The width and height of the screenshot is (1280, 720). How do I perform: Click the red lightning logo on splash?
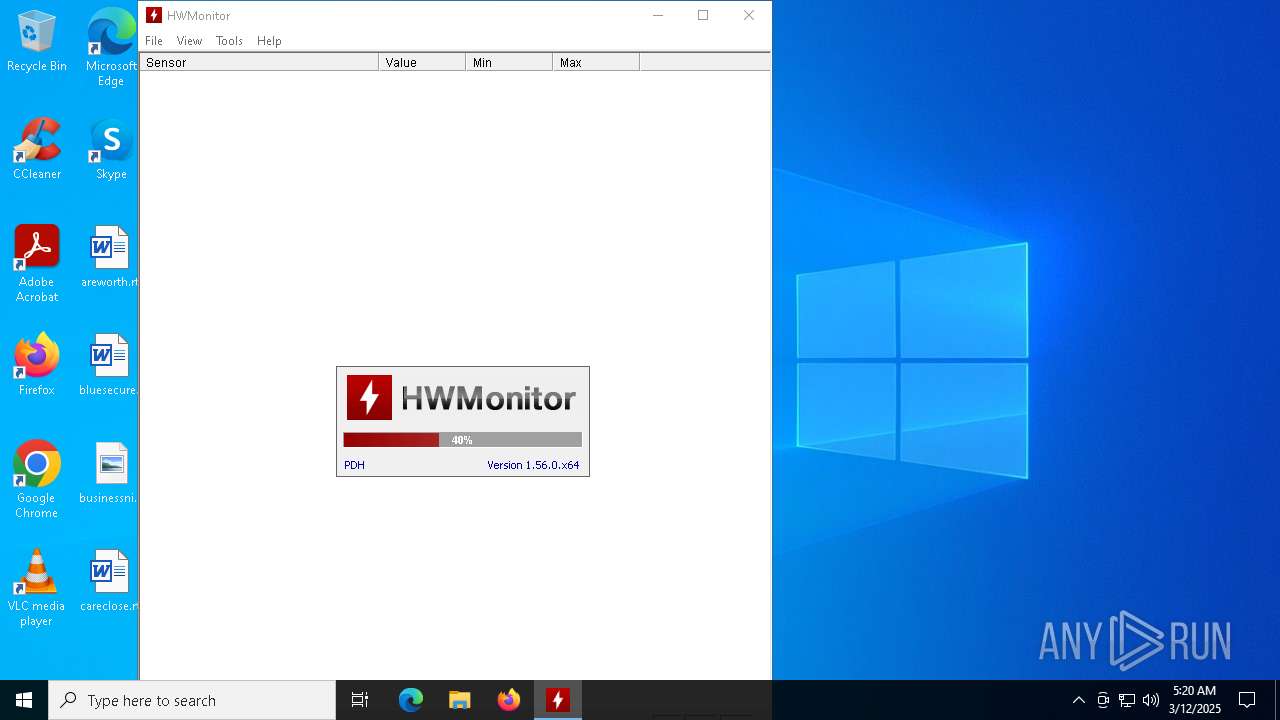[x=369, y=398]
